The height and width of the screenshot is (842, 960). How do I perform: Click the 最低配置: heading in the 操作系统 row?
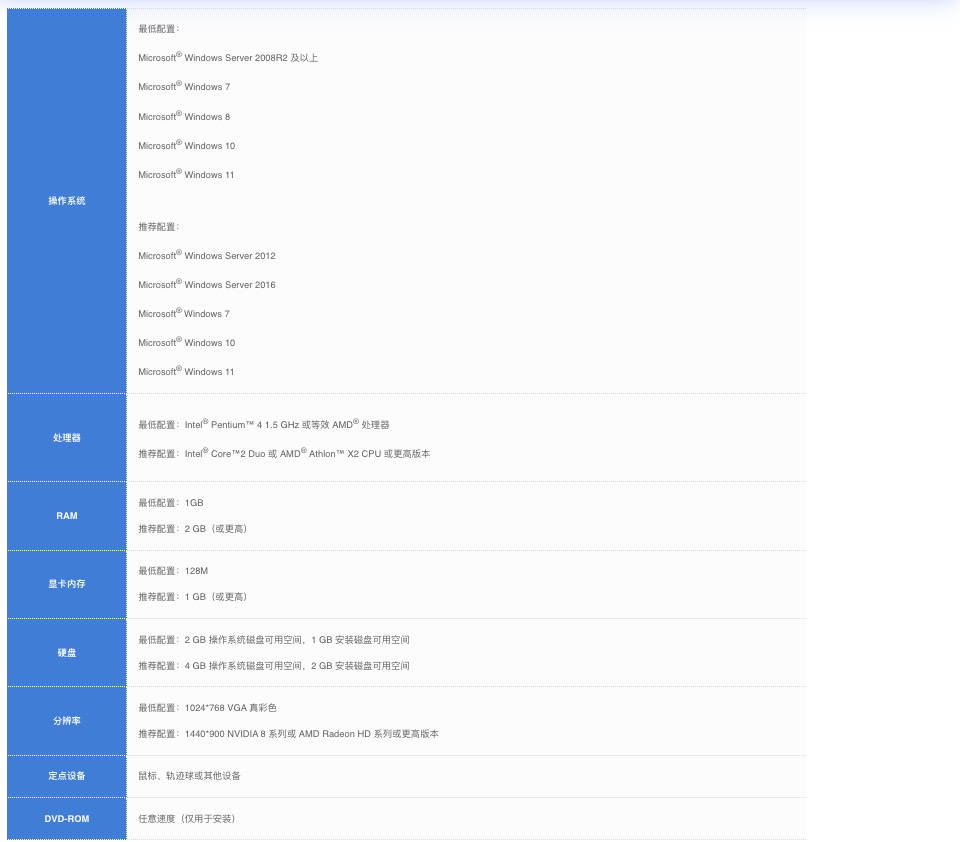[x=159, y=29]
